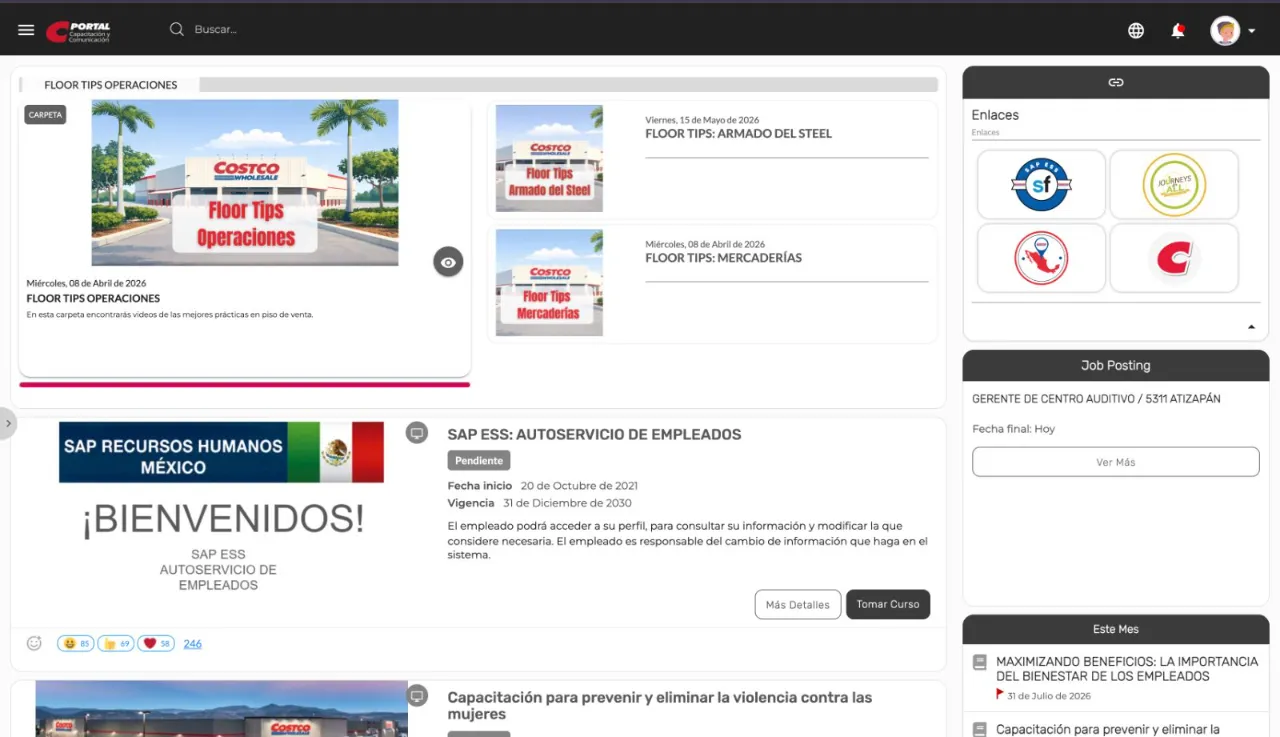Open the add reaction smiley icon
The image size is (1280, 737).
pos(34,643)
